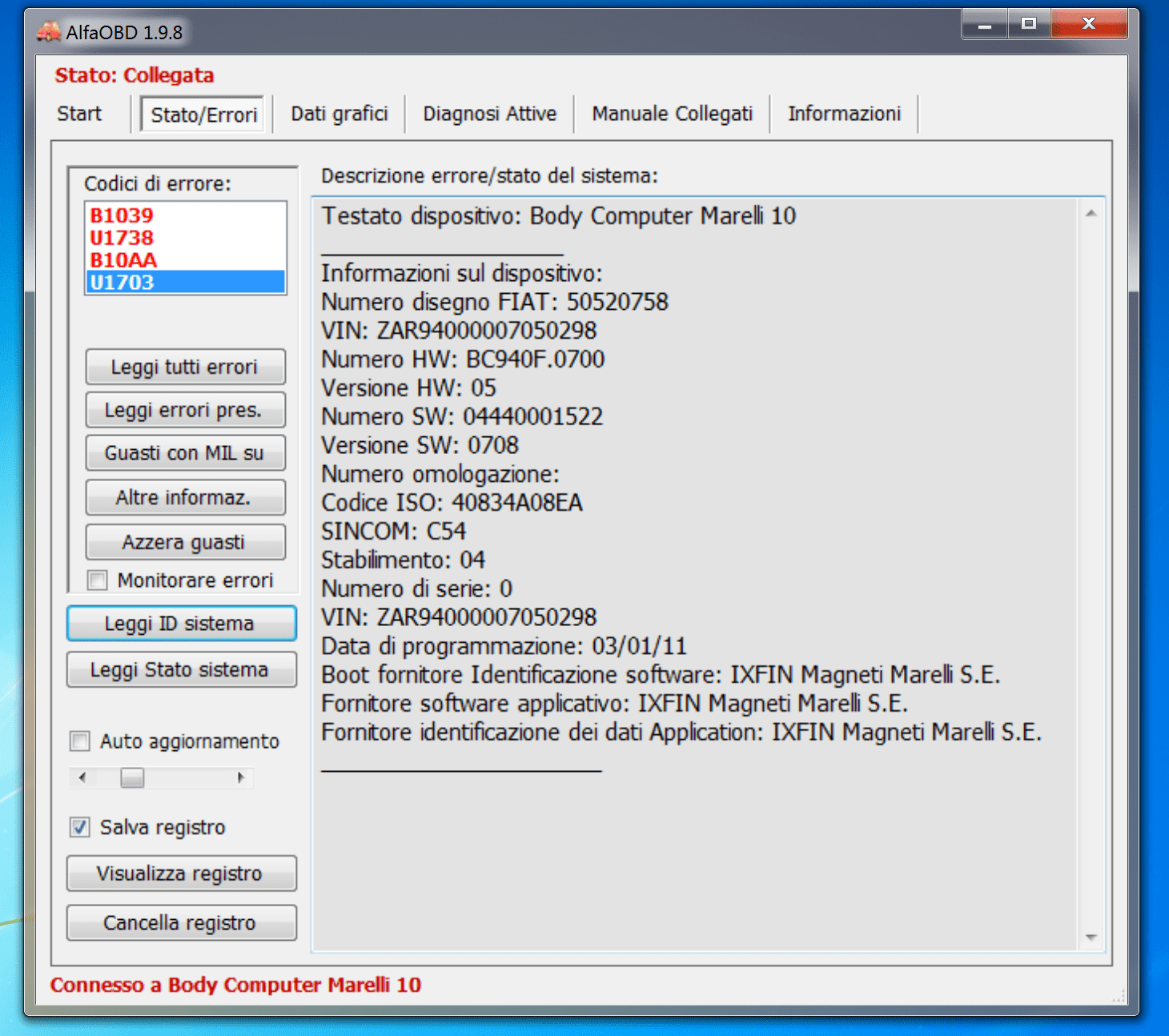Click Azzera guasti to clear faults
1169x1036 pixels.
[185, 542]
